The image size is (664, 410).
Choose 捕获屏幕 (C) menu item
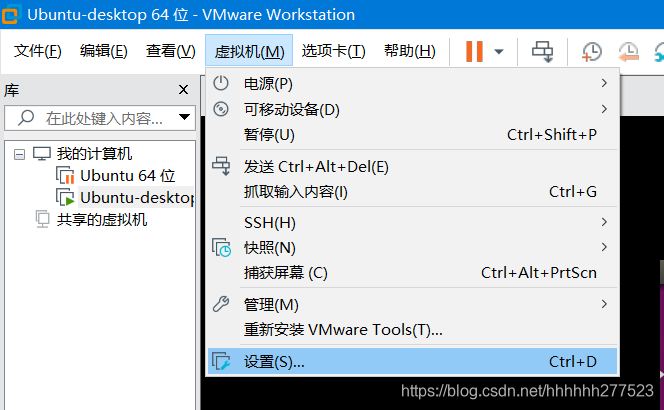pos(412,272)
